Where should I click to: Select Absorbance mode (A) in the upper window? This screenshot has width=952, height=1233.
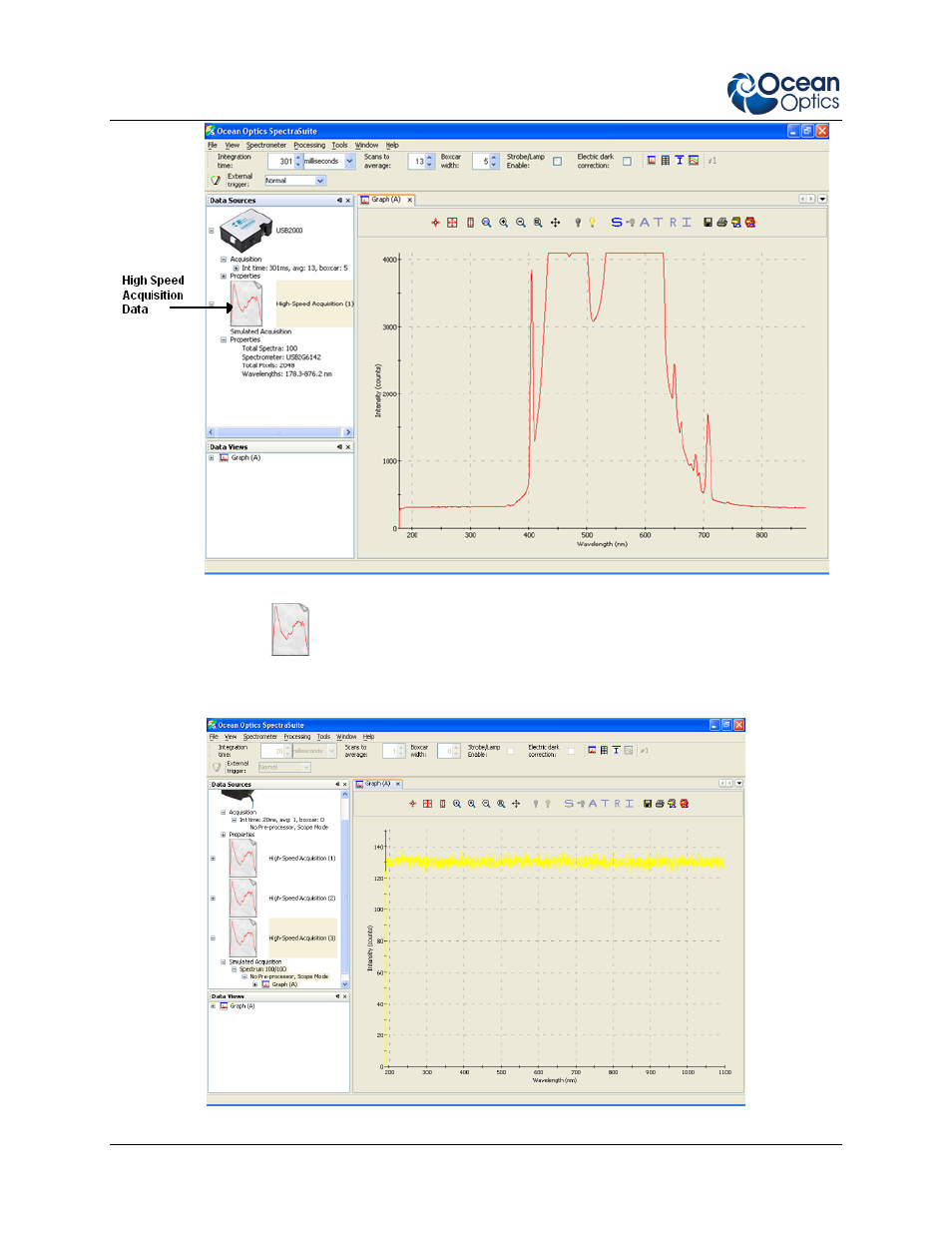645,223
